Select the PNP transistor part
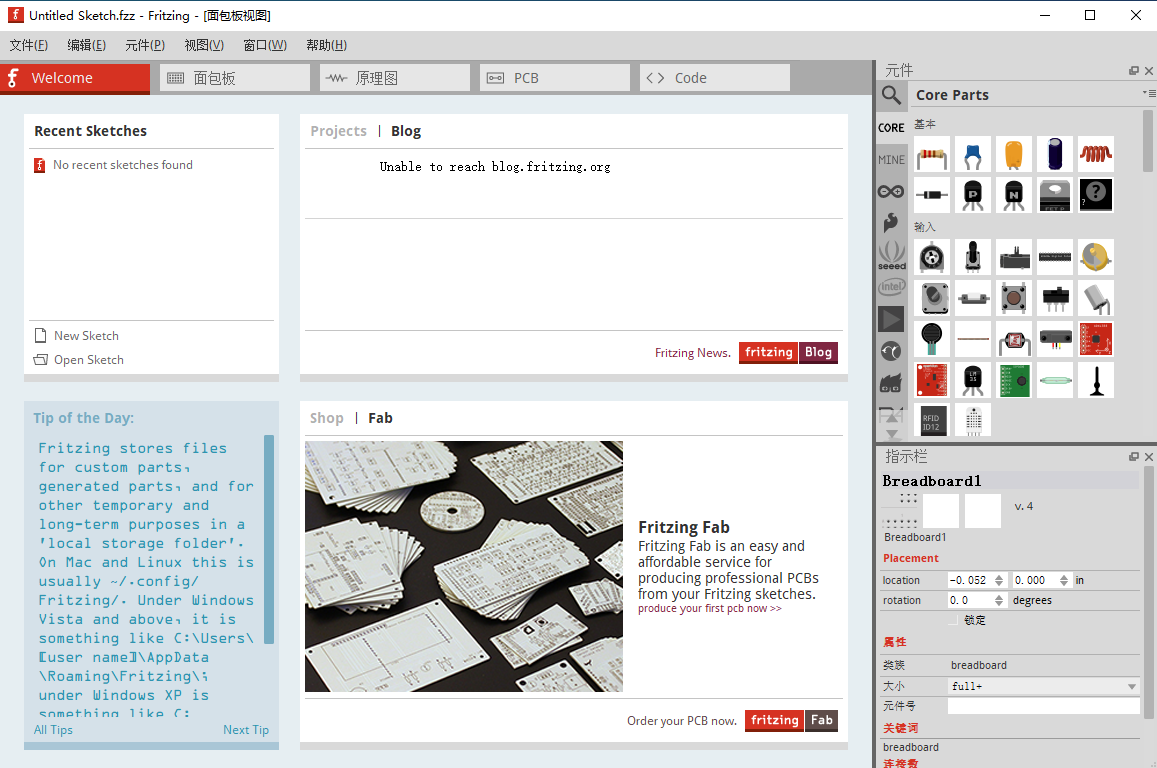This screenshot has height=768, width=1157. click(973, 196)
